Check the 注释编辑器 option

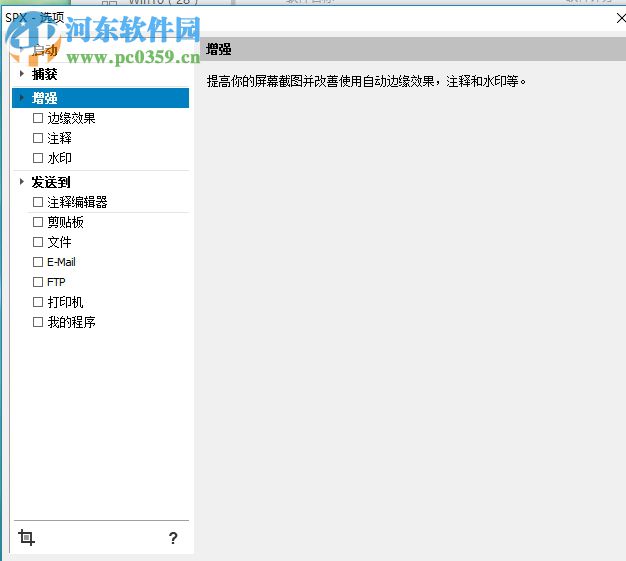38,202
